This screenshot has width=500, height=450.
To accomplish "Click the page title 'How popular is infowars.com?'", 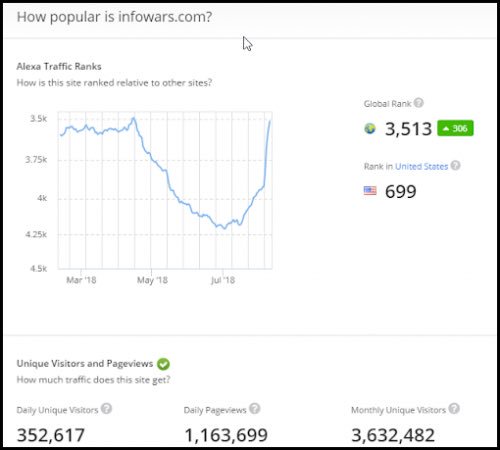I will coord(114,17).
